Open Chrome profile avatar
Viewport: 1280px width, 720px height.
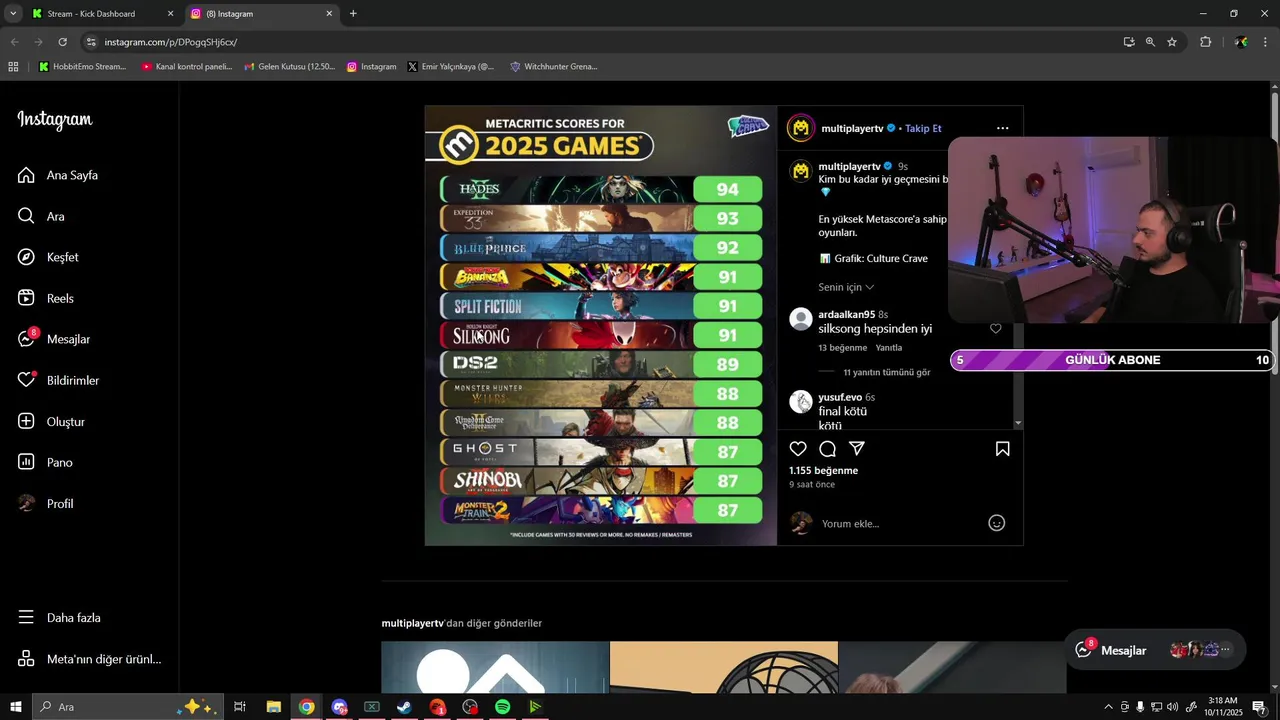tap(1241, 42)
